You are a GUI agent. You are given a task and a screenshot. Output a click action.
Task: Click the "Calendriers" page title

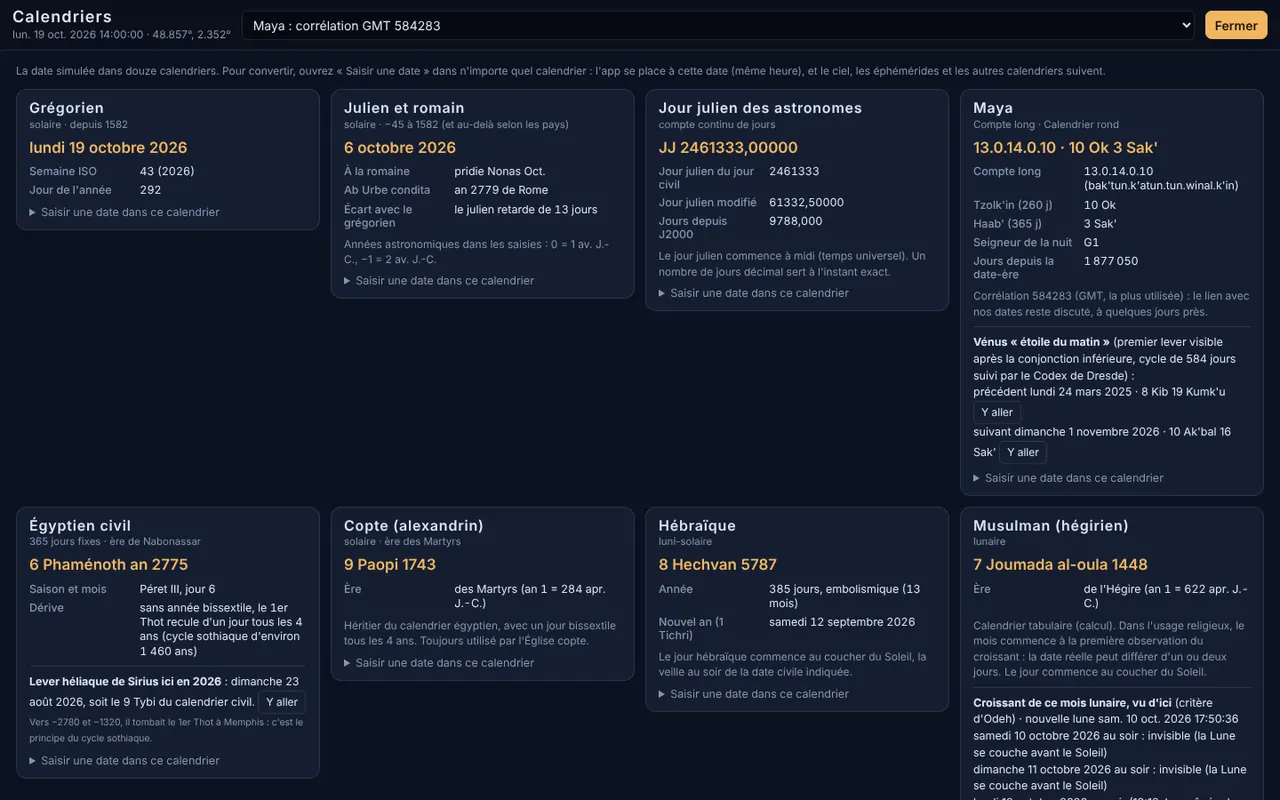[62, 16]
